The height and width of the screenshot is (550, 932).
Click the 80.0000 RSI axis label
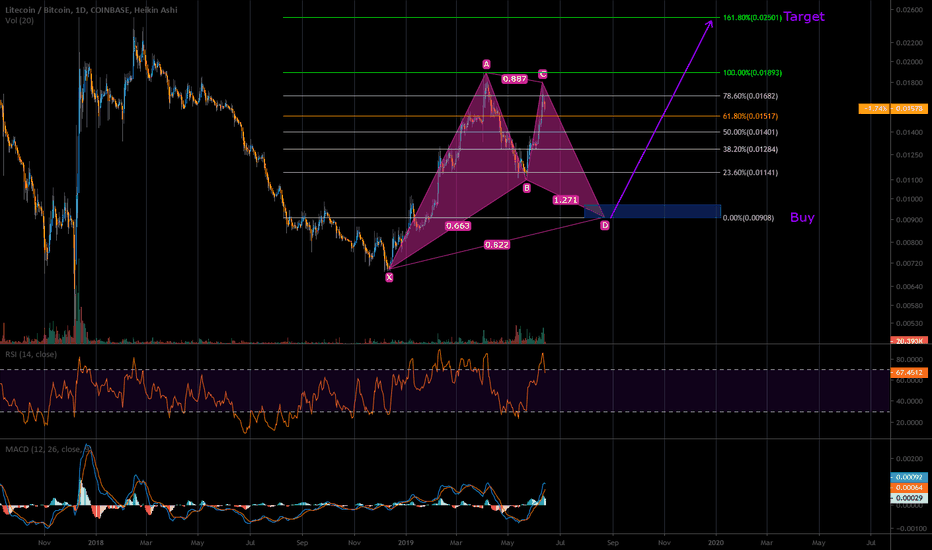pyautogui.click(x=909, y=360)
